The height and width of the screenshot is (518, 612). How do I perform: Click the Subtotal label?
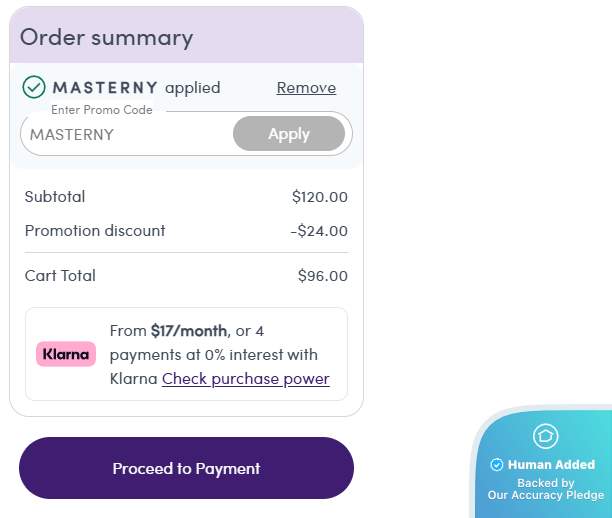(55, 197)
